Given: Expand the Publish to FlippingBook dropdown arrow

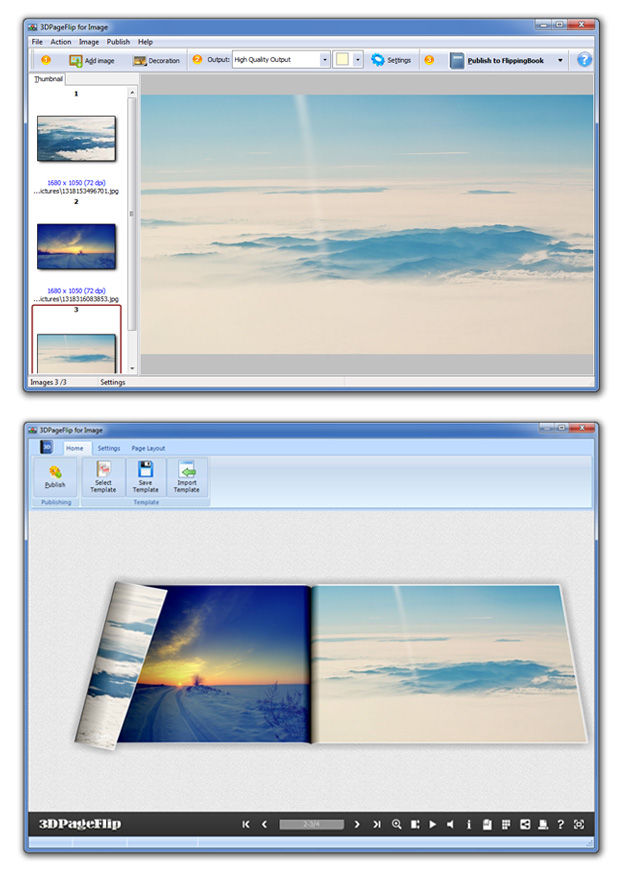Looking at the screenshot, I should click(x=560, y=60).
